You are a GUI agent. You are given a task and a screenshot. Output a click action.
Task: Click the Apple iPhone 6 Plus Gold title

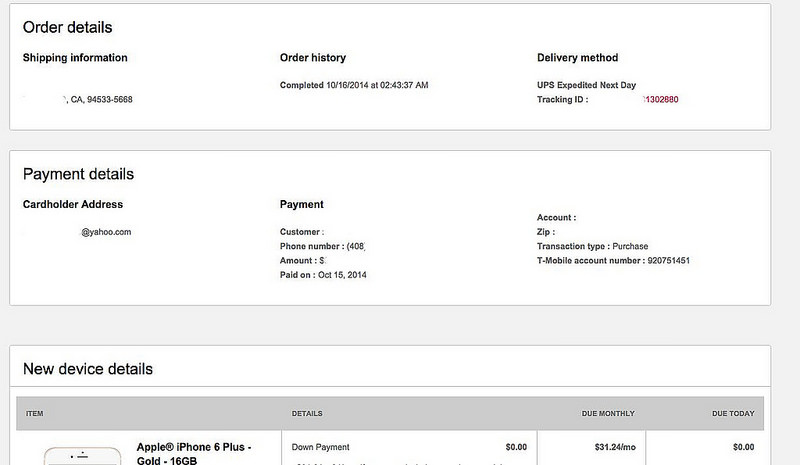193,452
